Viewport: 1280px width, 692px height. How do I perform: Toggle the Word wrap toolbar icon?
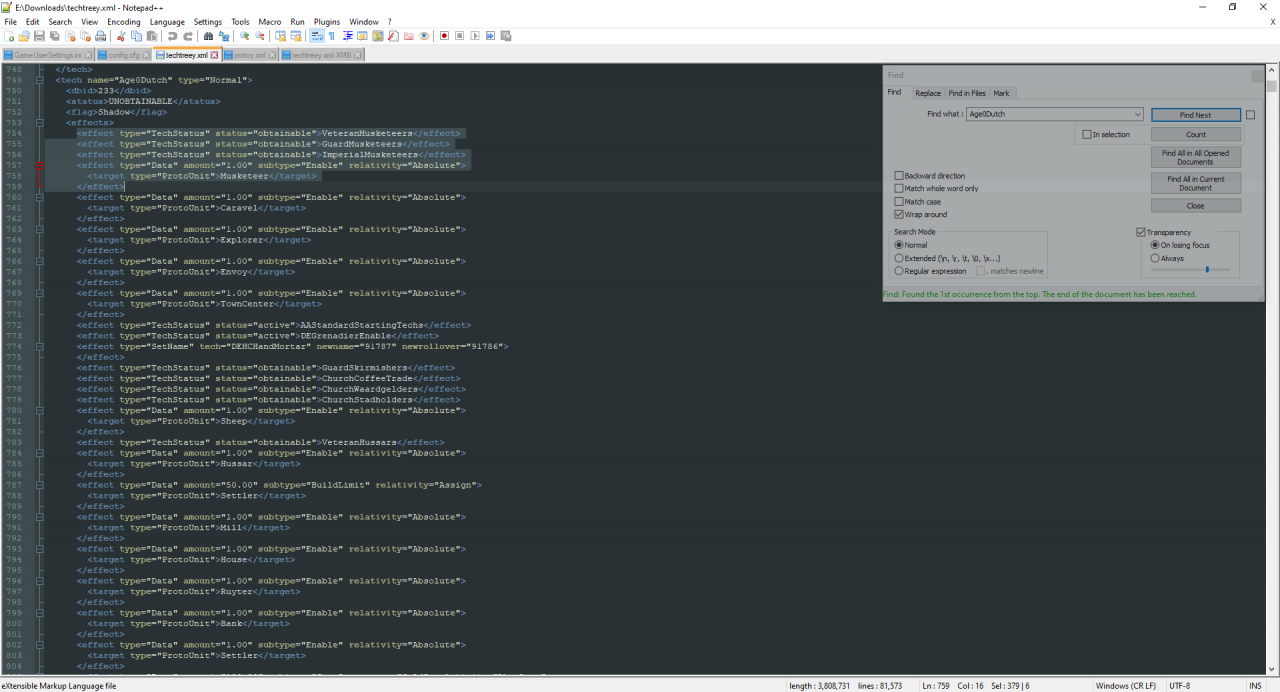pos(317,36)
